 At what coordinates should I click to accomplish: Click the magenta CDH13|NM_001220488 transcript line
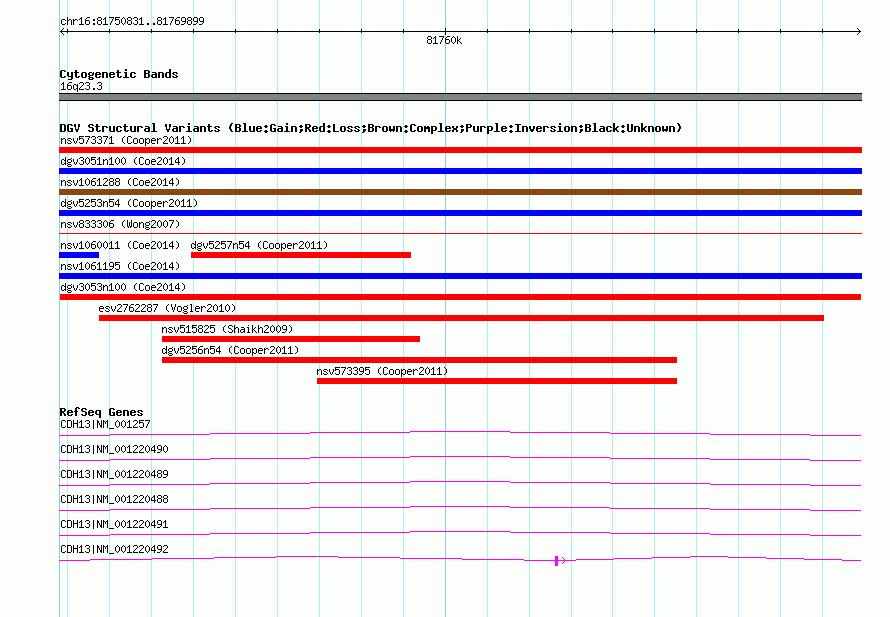pyautogui.click(x=460, y=509)
